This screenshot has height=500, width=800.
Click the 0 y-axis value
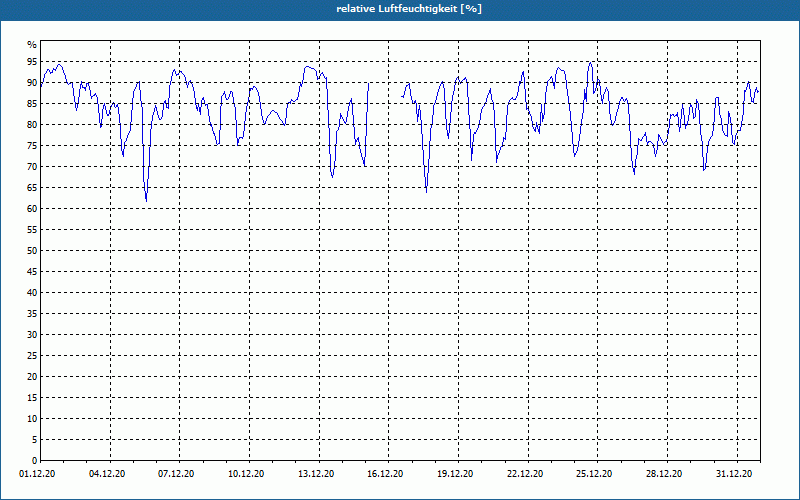[x=35, y=461]
